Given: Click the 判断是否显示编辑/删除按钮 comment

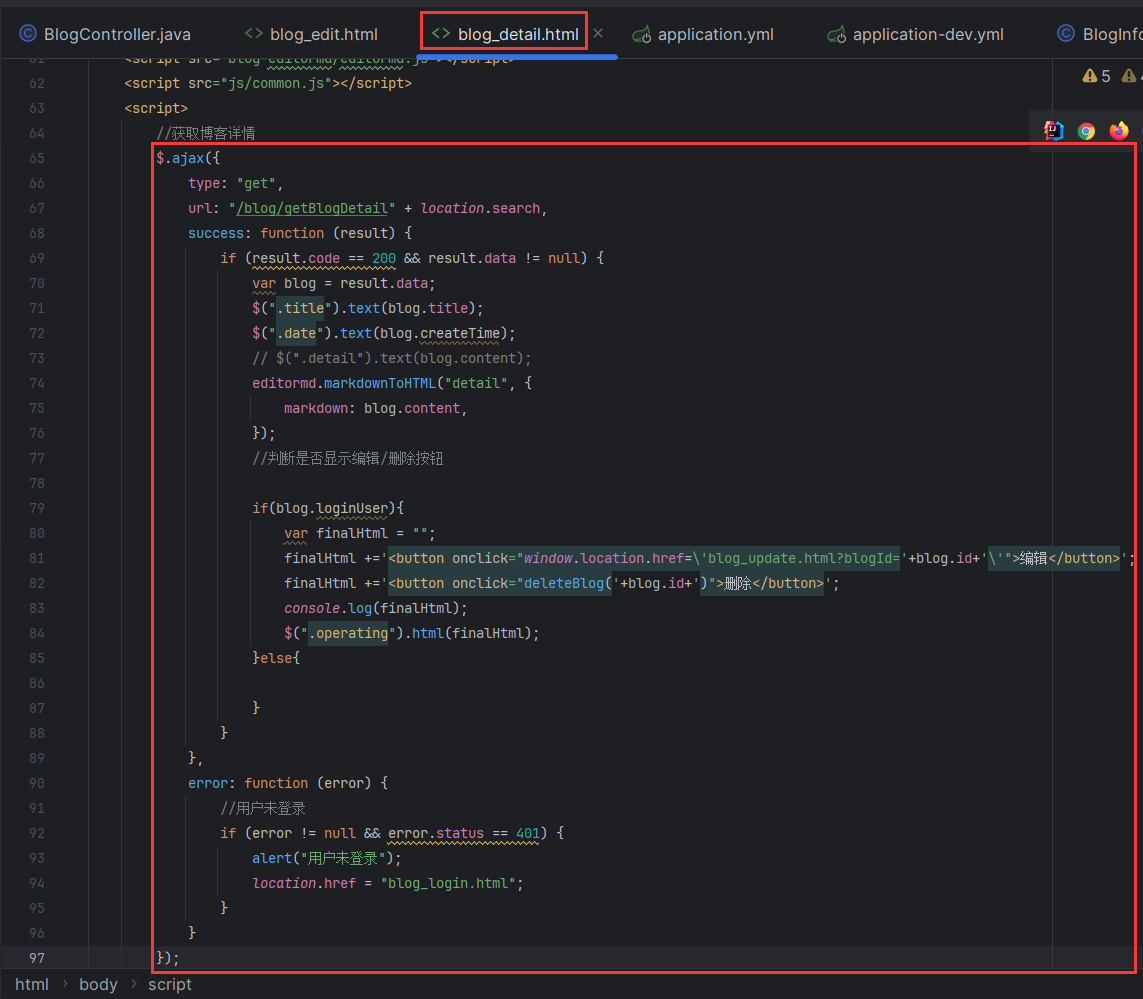Looking at the screenshot, I should point(348,459).
